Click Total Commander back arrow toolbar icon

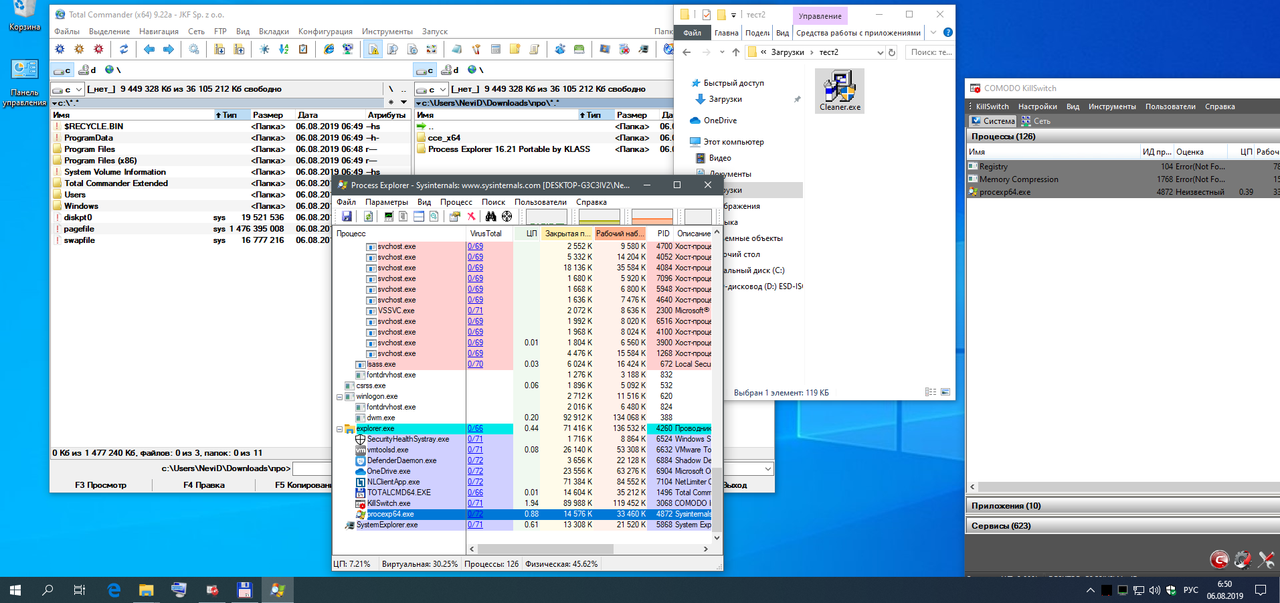149,48
